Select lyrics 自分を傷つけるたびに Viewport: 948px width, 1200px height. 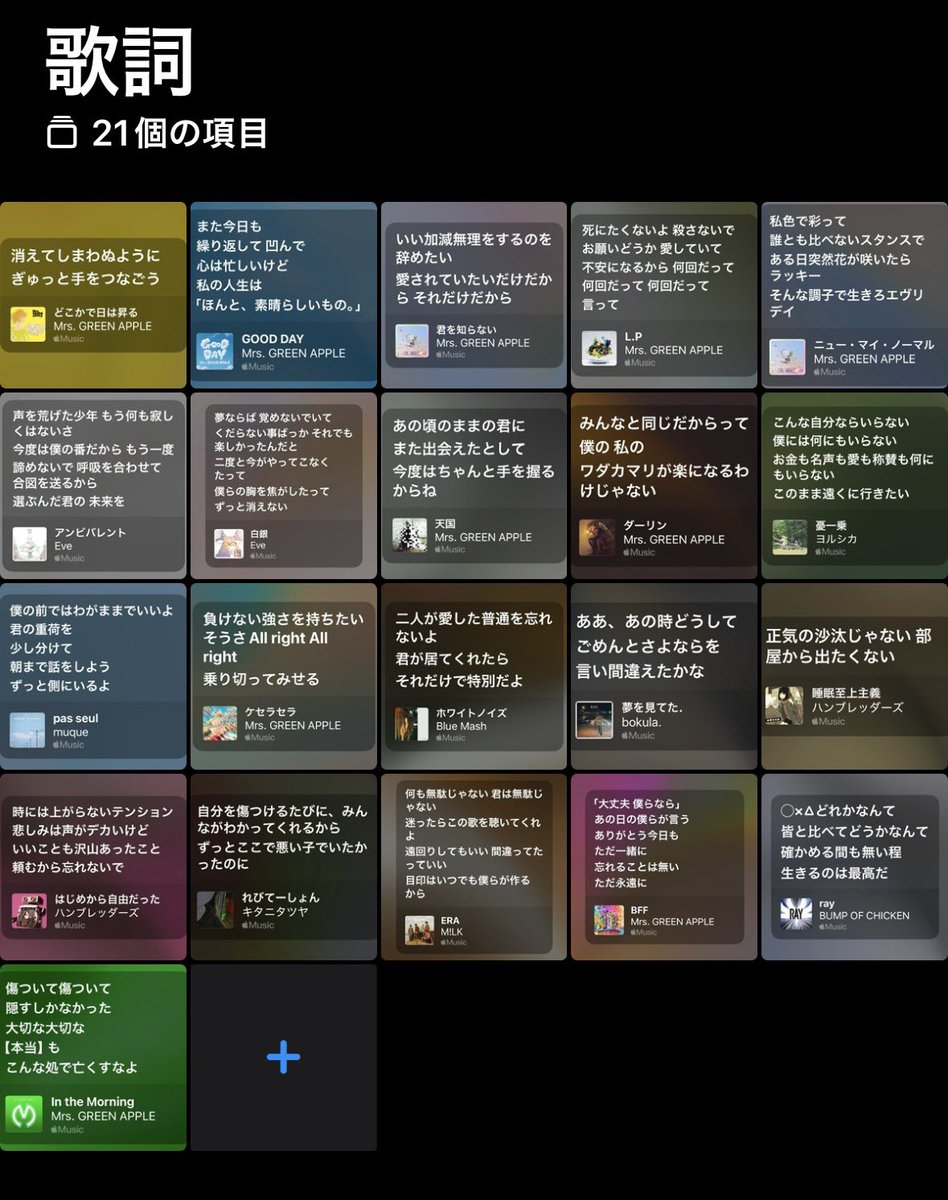click(282, 838)
